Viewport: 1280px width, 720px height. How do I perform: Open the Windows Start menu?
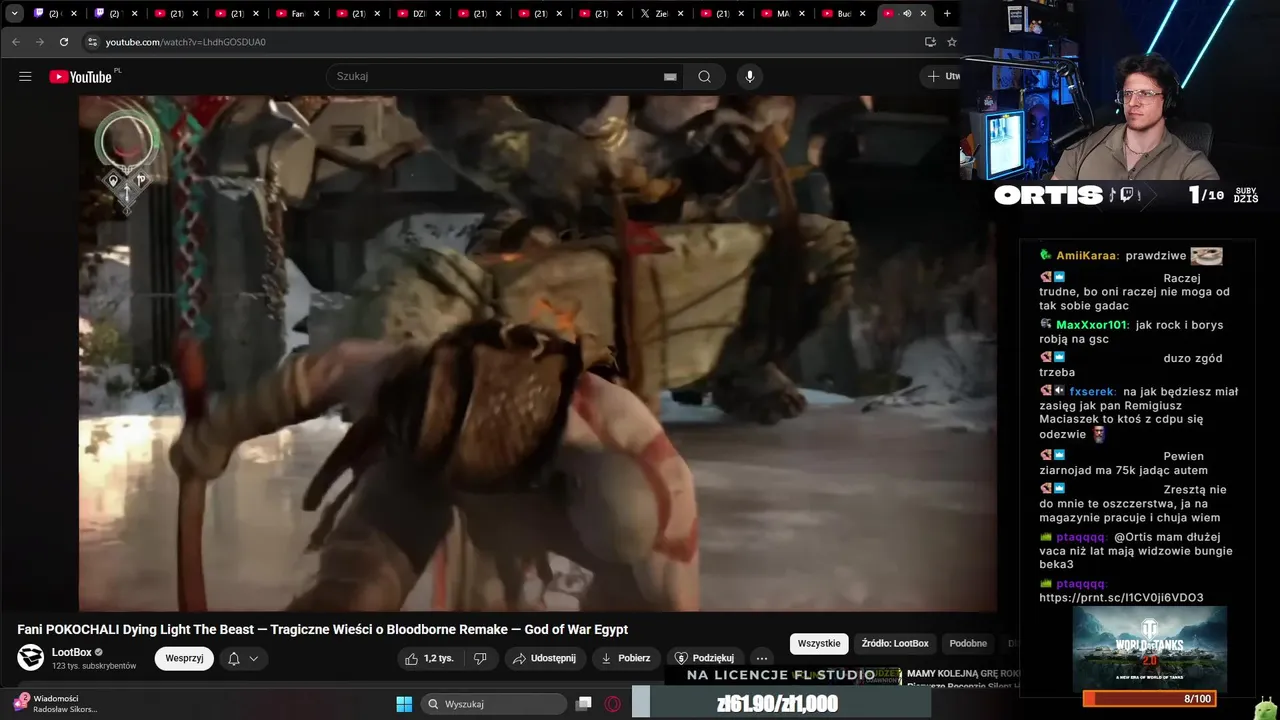click(404, 704)
